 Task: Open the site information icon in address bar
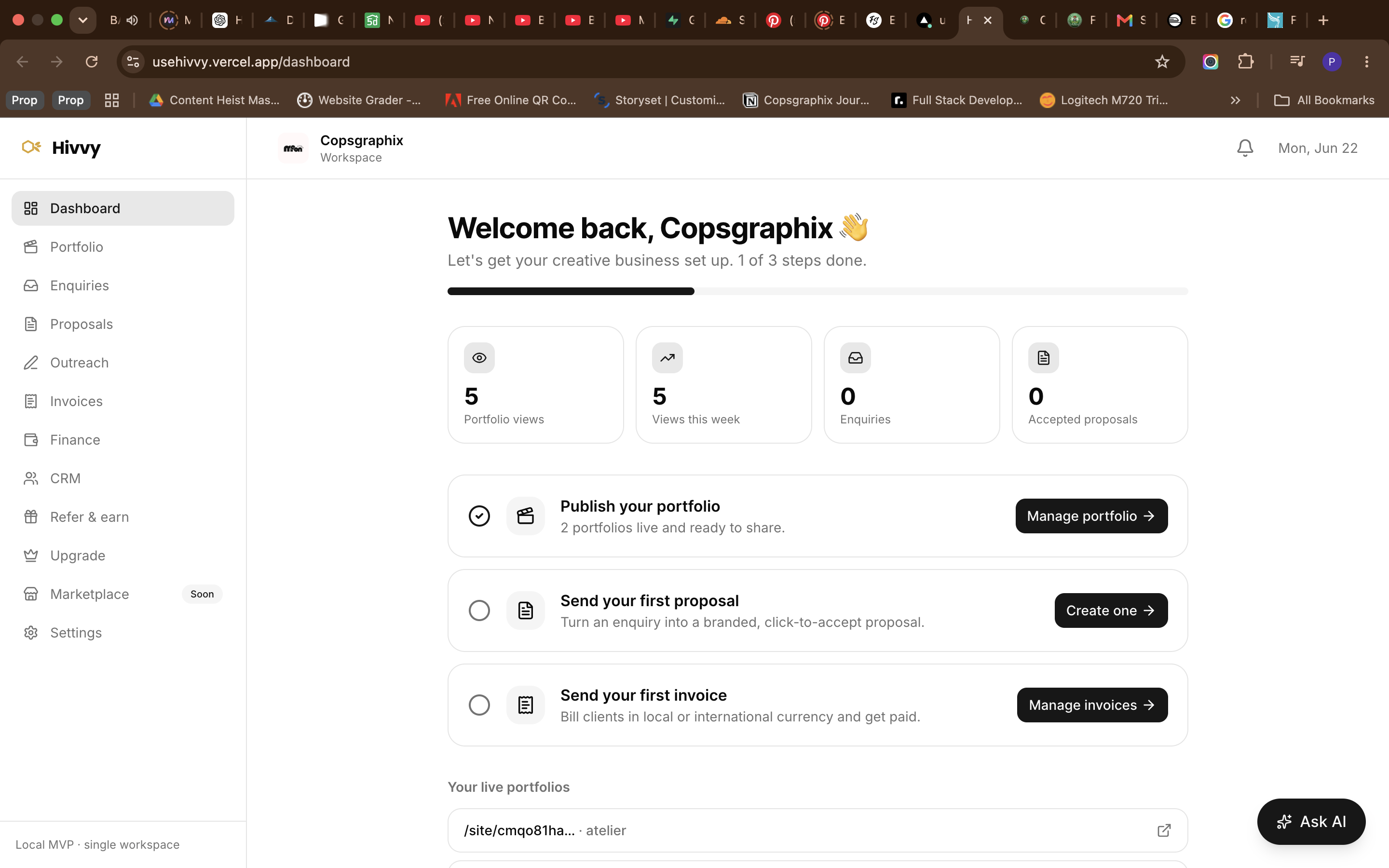(x=133, y=61)
